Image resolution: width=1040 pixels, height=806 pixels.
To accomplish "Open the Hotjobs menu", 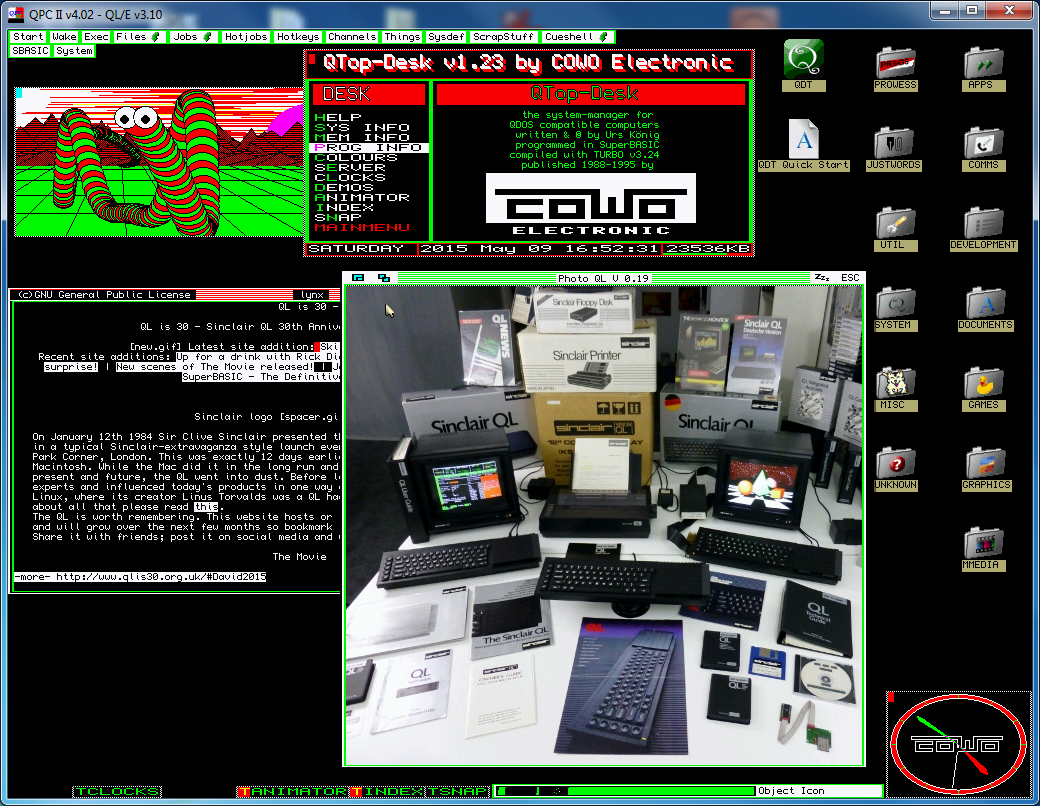I will click(246, 37).
